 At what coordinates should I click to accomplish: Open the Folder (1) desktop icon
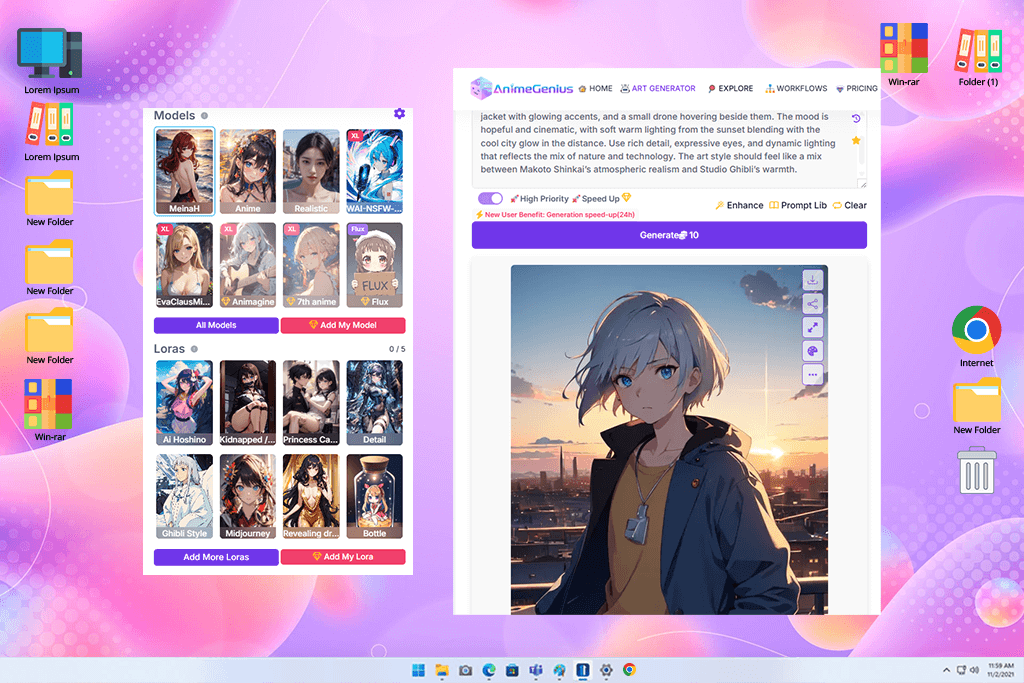(x=978, y=56)
